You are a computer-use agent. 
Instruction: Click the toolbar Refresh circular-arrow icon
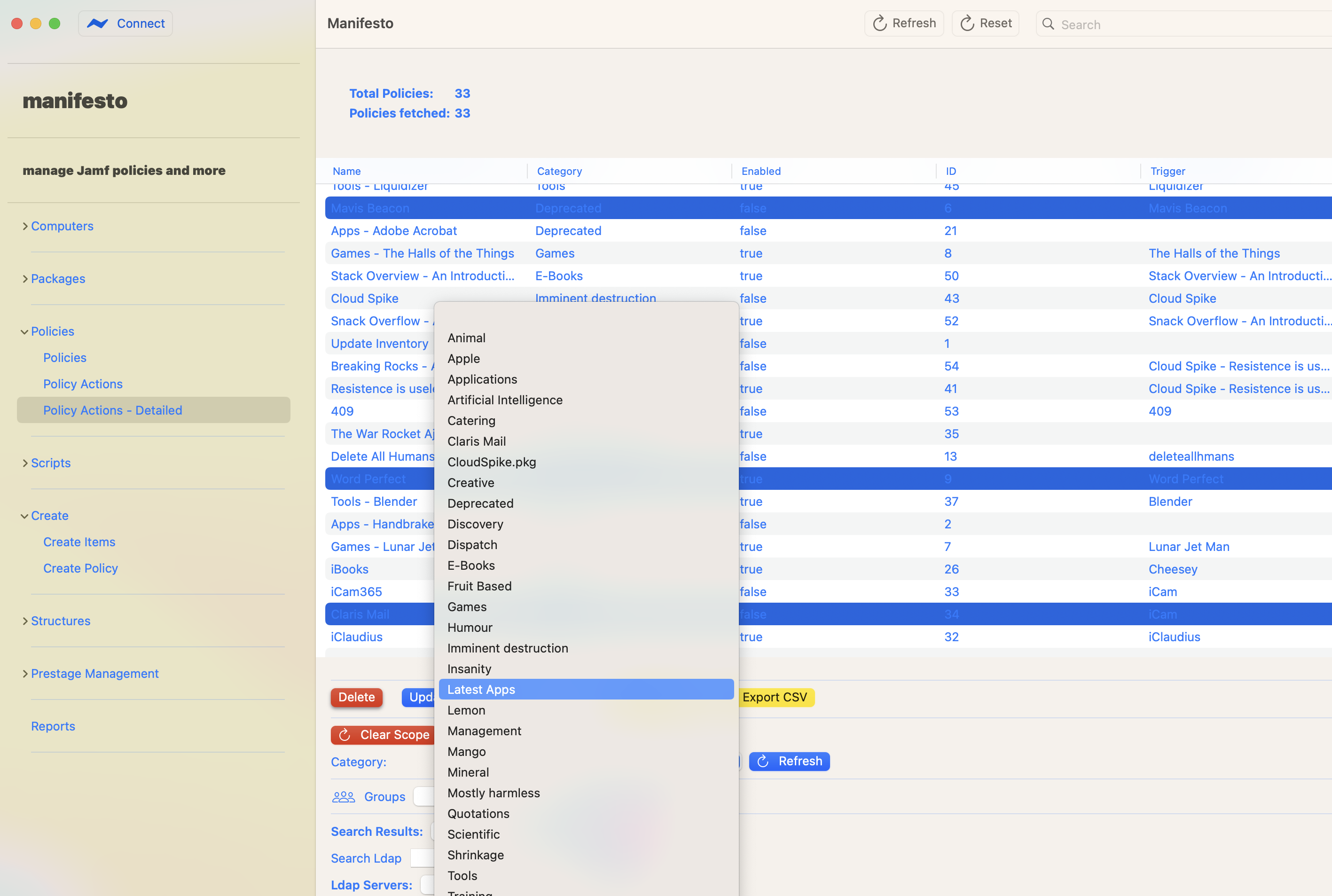pos(880,24)
